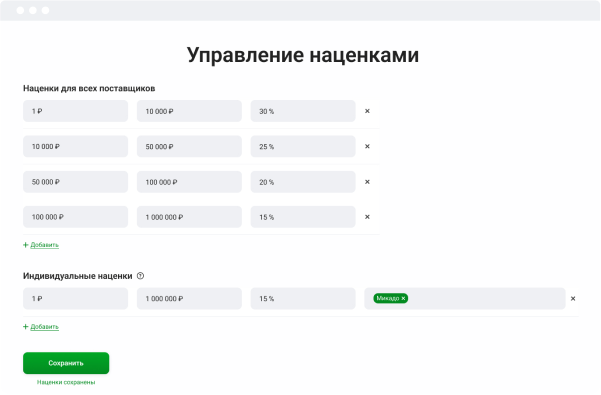Edit the 1 000 000 ₽ field in all-suppliers section
601x395 pixels.
[x=189, y=217]
